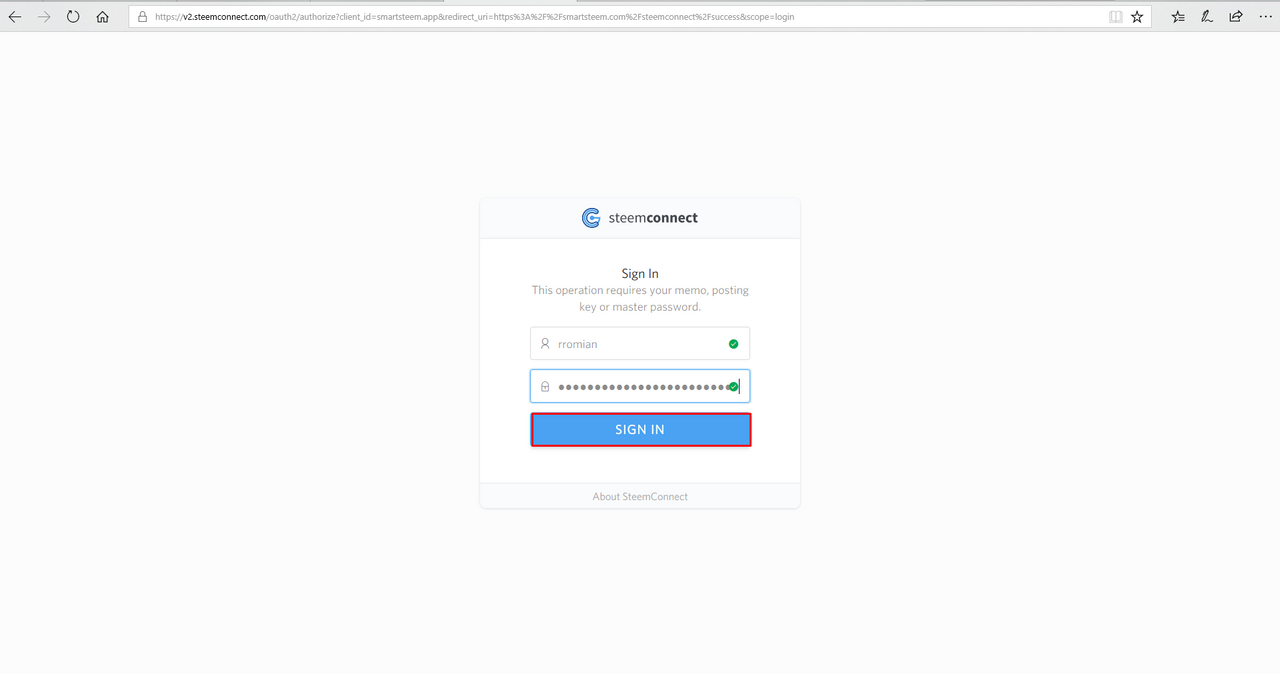The image size is (1280, 674).
Task: Click the steemconnect logo
Action: pos(640,218)
